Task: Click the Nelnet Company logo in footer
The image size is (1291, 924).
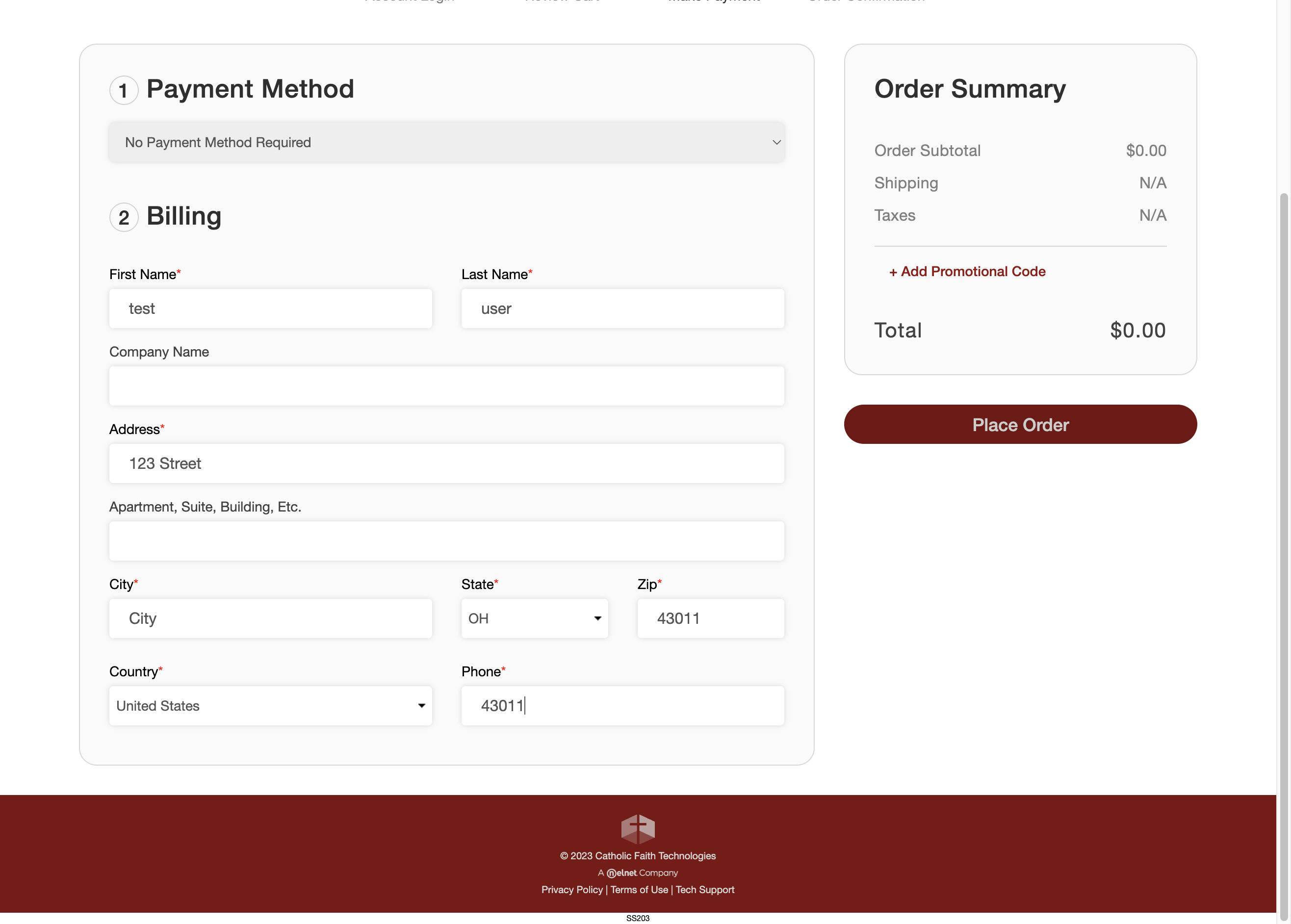Action: (638, 873)
